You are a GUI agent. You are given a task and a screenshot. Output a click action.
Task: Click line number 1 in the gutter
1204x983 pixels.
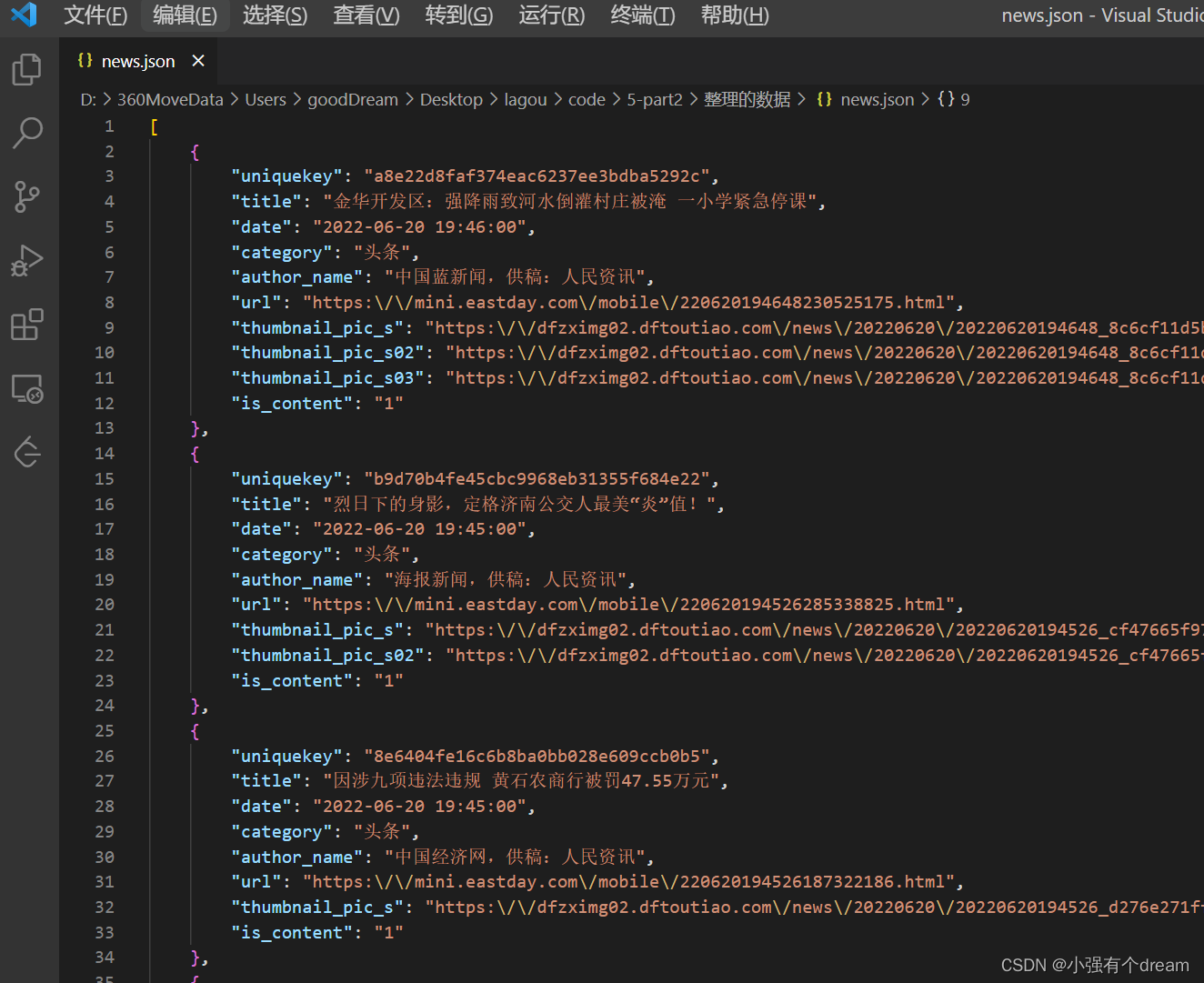[x=109, y=126]
